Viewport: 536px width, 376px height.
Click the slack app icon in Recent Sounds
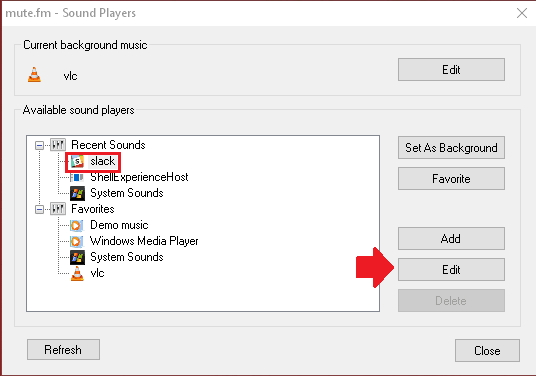77,161
